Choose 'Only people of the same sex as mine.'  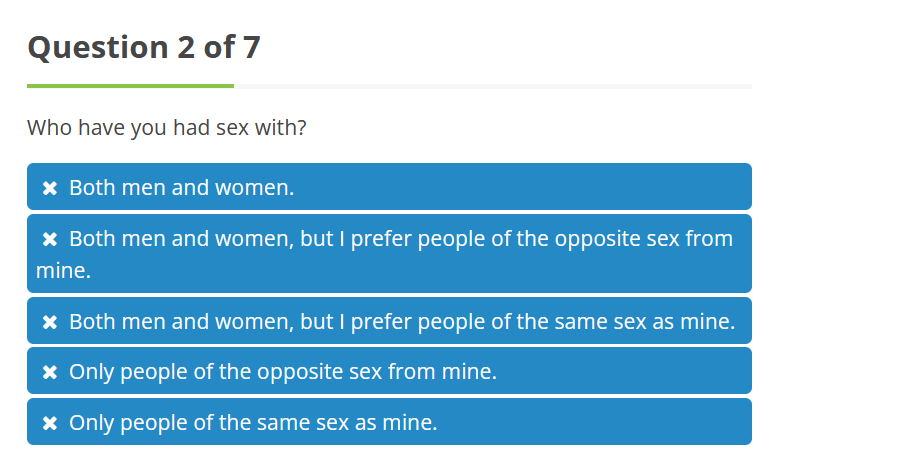(389, 421)
